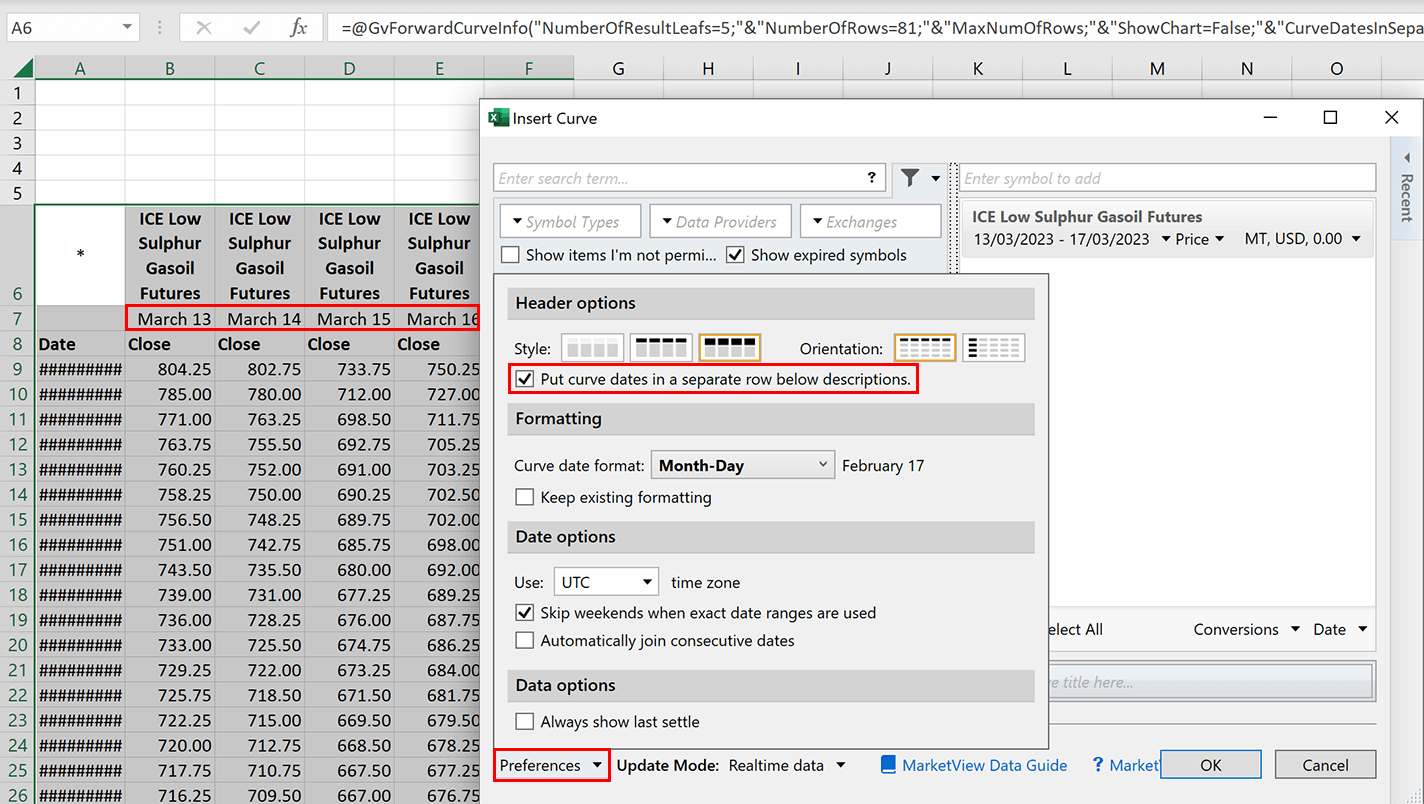Select the first plain header style icon

click(591, 348)
